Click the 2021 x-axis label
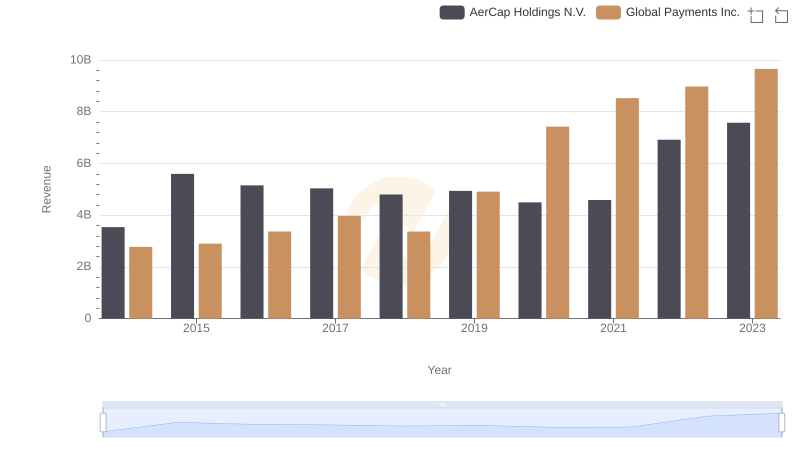Image resolution: width=800 pixels, height=461 pixels. tap(613, 328)
